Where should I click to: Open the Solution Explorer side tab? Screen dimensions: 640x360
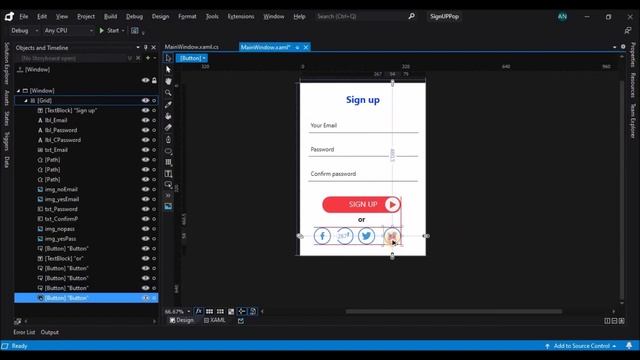point(7,64)
